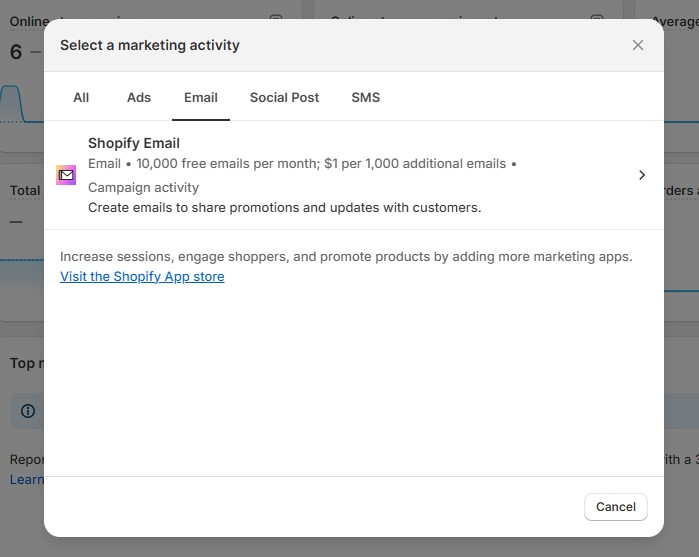Click 'Create emails to share promotions' description
Screen dimensions: 699x557
[284, 207]
